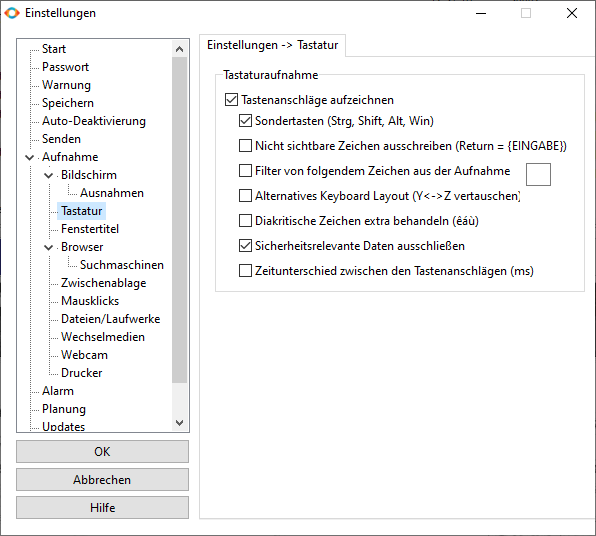This screenshot has height=536, width=596.
Task: Uncheck Tastenanschläge aufzeichnen checkbox
Action: [x=231, y=100]
